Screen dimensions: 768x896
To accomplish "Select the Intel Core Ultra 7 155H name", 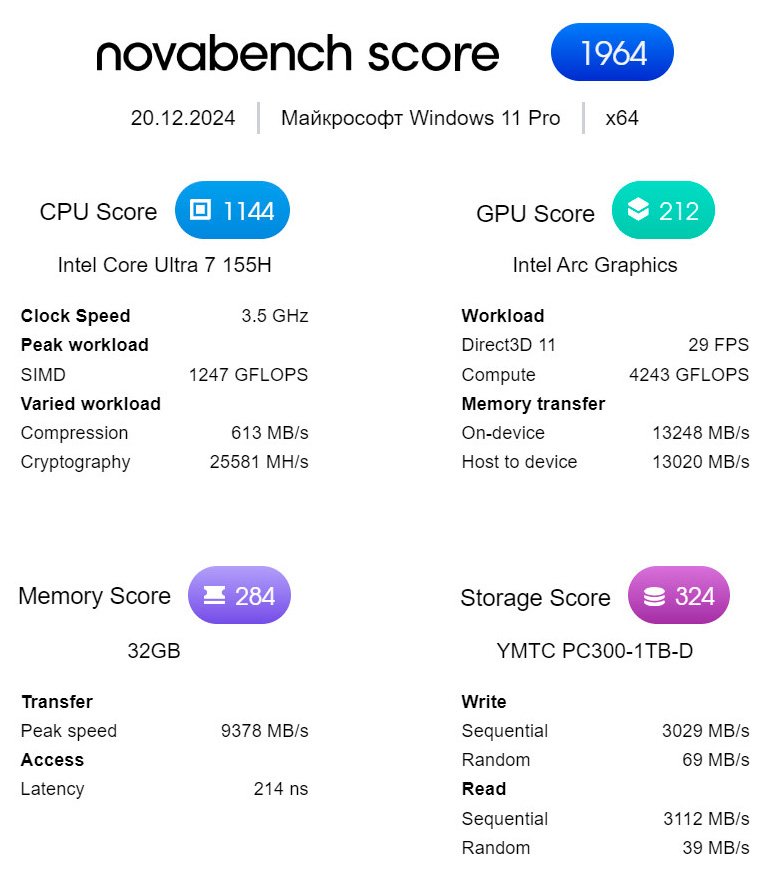I will click(165, 265).
